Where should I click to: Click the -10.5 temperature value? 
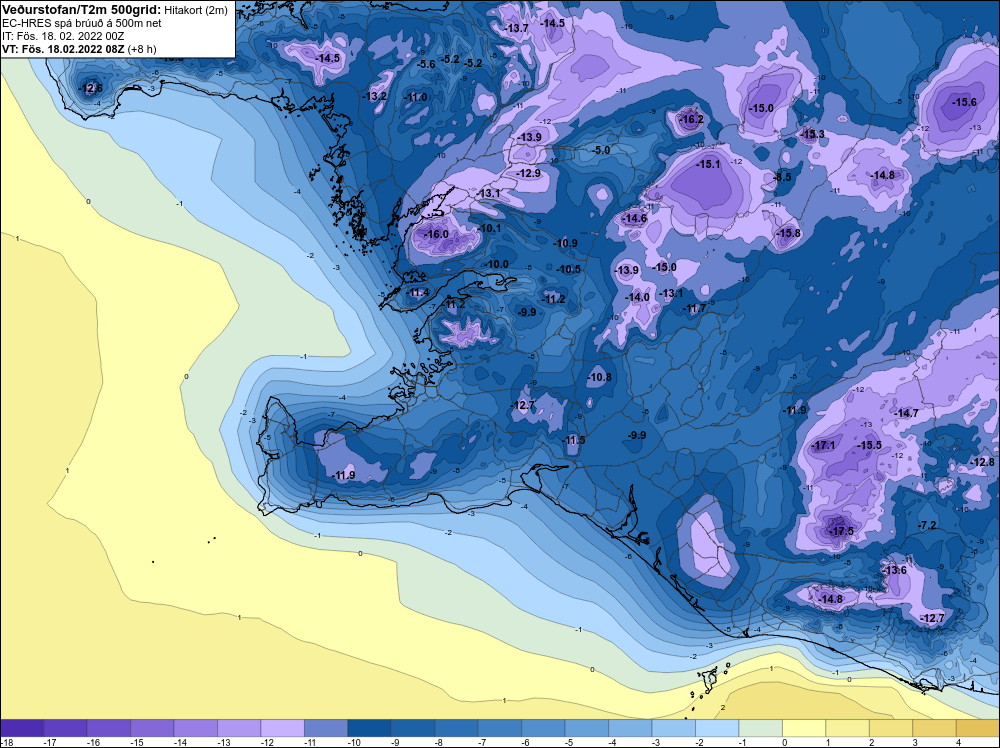point(569,269)
